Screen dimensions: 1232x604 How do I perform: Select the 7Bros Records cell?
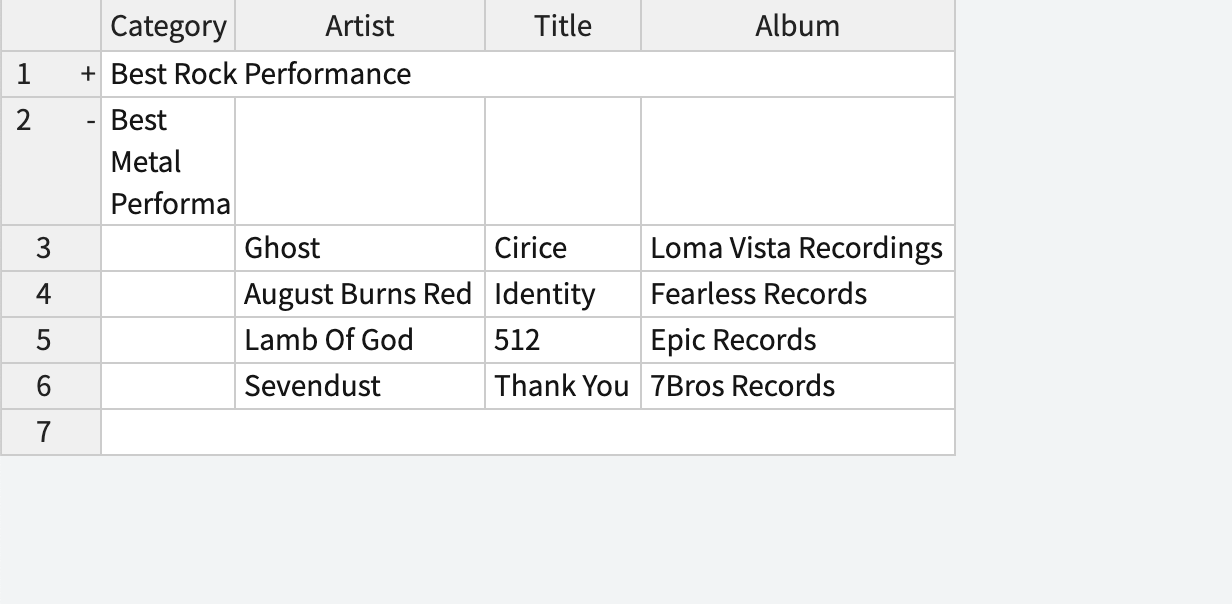click(798, 386)
